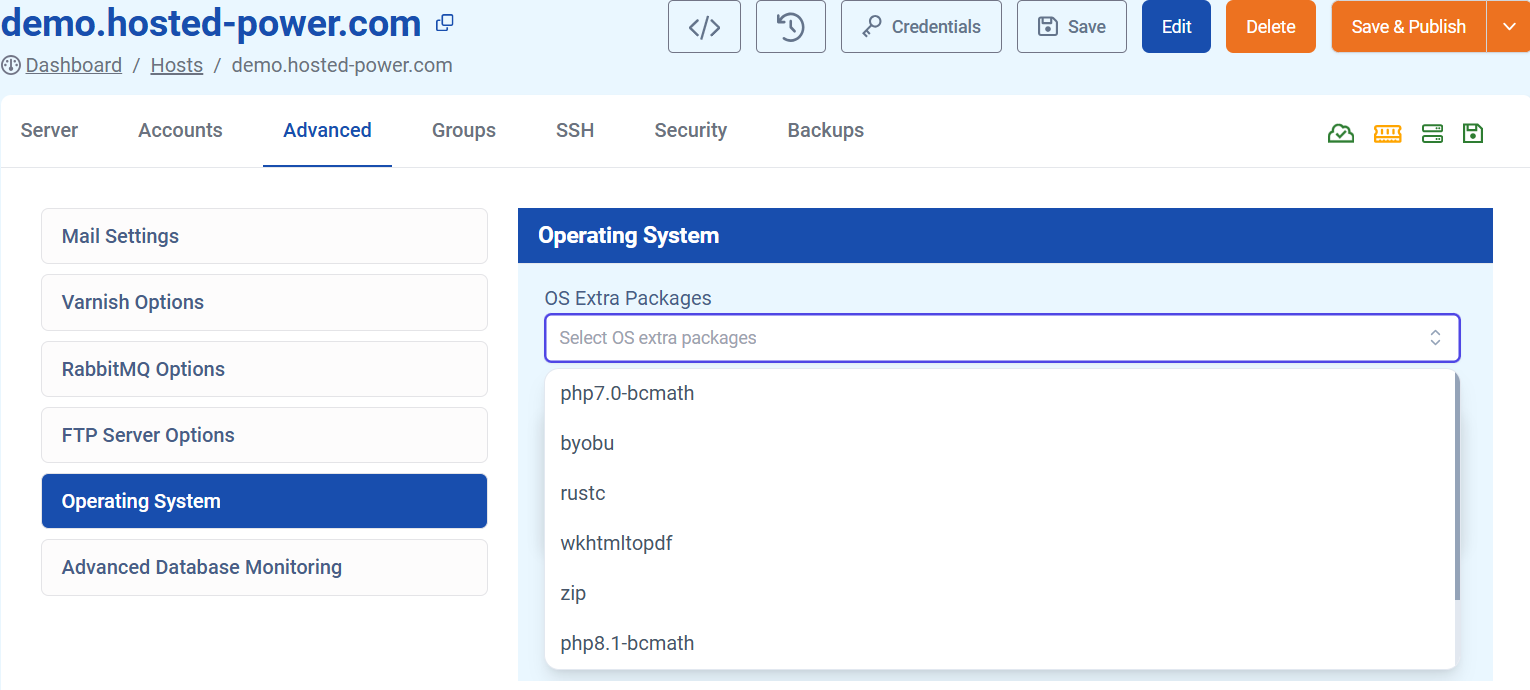This screenshot has width=1530, height=690.
Task: Toggle the OS Extra Packages selector arrows
Action: 1435,338
